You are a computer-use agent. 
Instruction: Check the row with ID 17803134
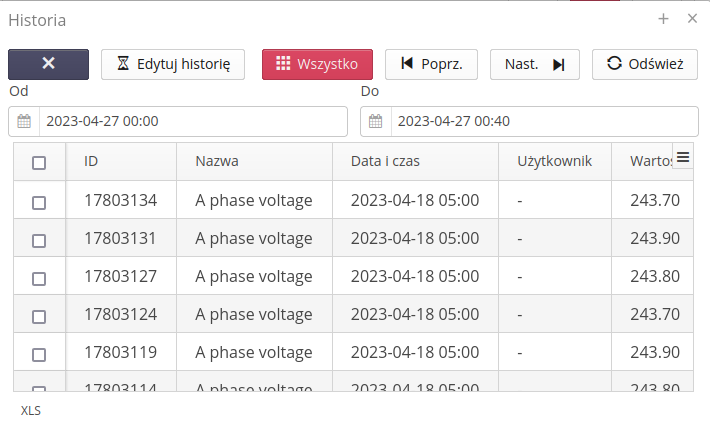click(x=39, y=201)
